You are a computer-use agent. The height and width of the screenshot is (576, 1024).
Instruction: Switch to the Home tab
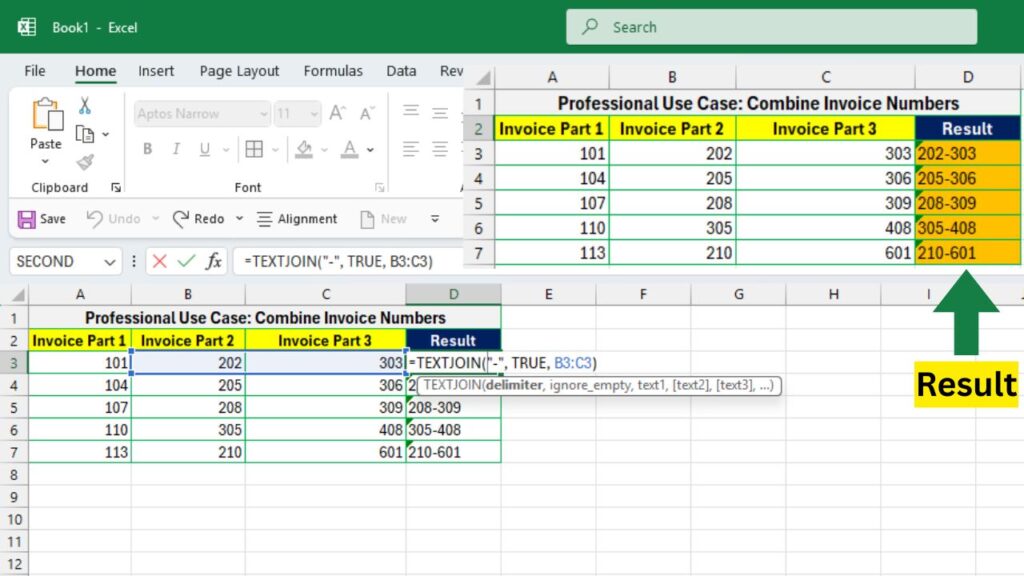(95, 71)
